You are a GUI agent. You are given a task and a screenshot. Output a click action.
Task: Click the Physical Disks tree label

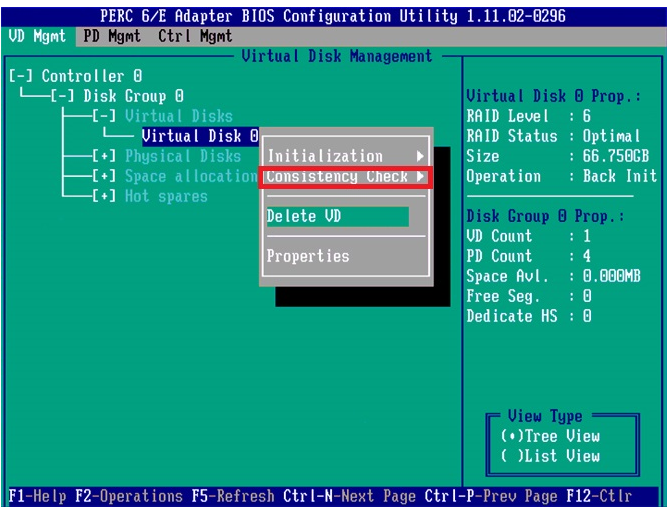[183, 156]
